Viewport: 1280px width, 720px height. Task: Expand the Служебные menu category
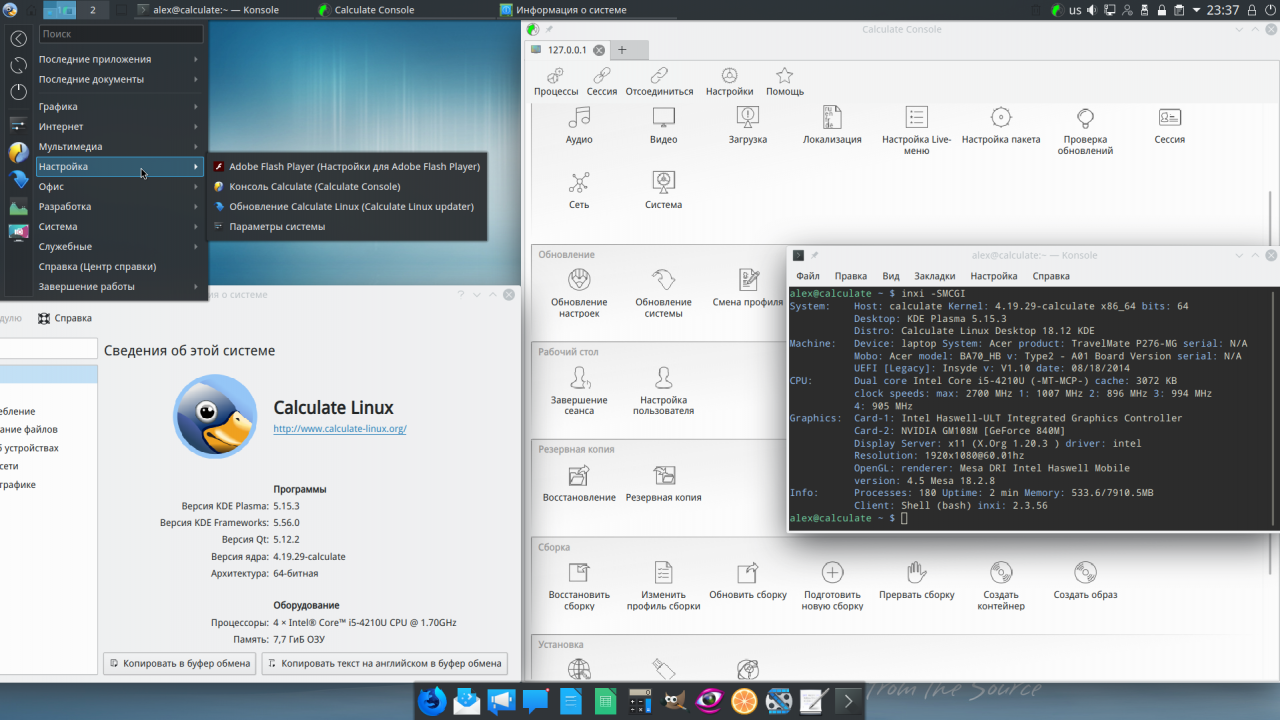tap(119, 246)
